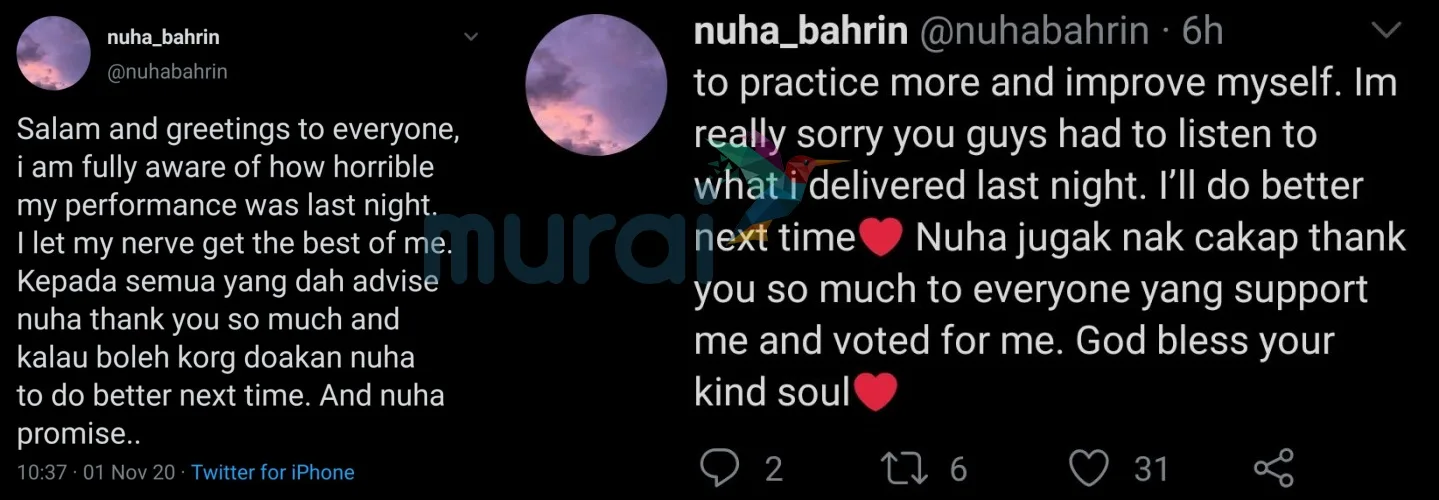Click the 10:37 · 01 Nov 20 timestamp
This screenshot has height=500, width=1439.
coord(98,472)
